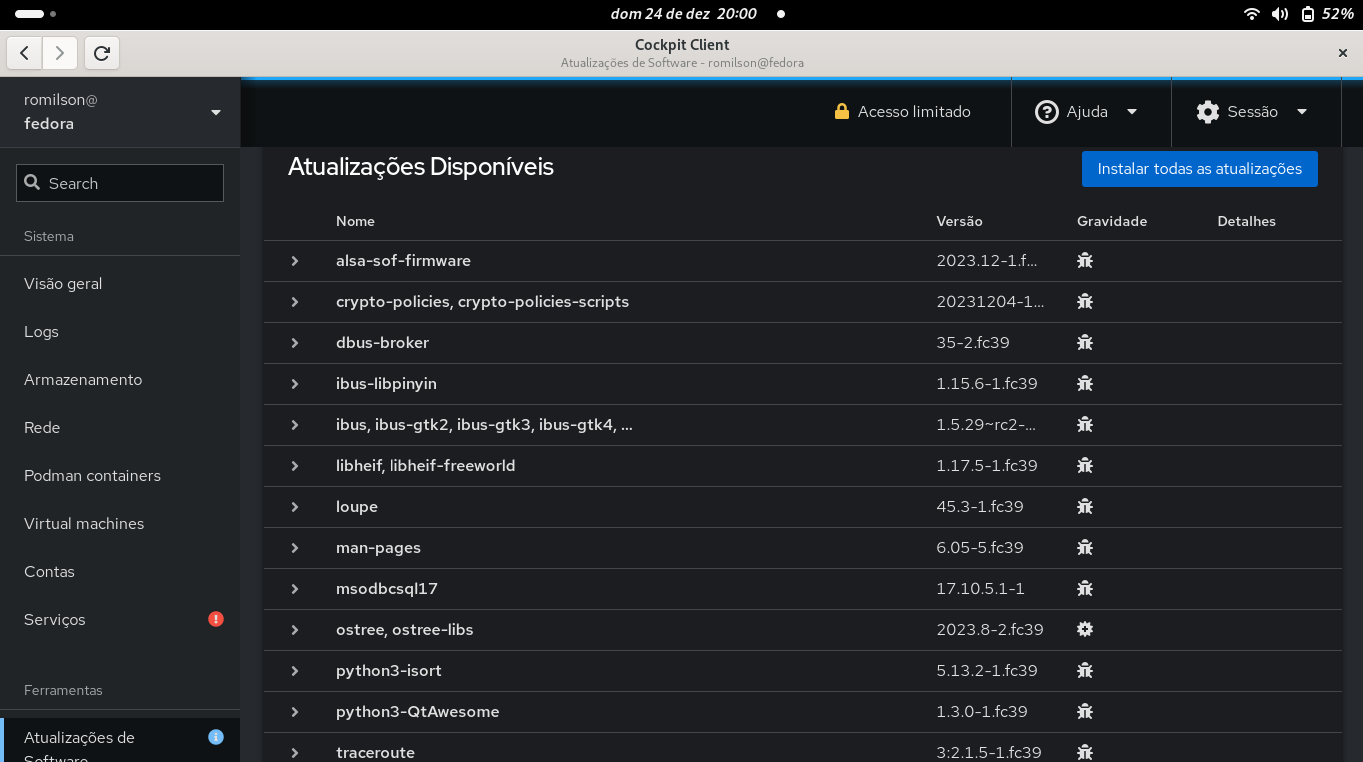Screen dimensions: 1363x762
Task: Click version 17.10.5.1-1 of msodbcsql17
Action: click(980, 589)
